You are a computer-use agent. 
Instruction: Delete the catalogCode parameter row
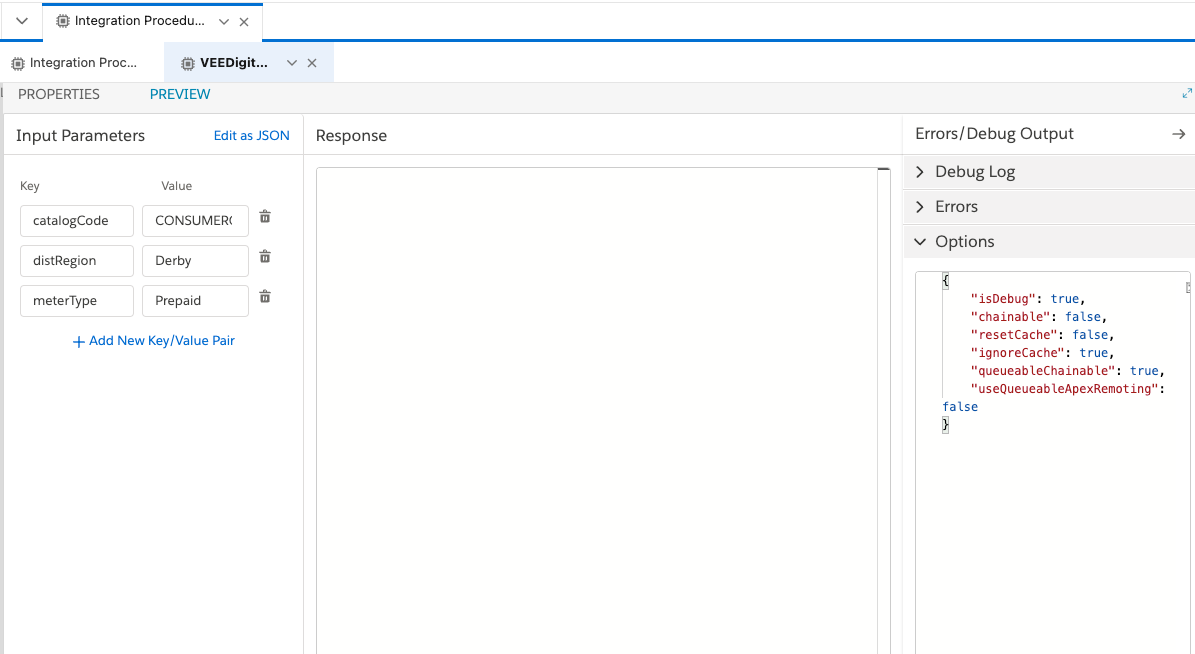coord(265,217)
